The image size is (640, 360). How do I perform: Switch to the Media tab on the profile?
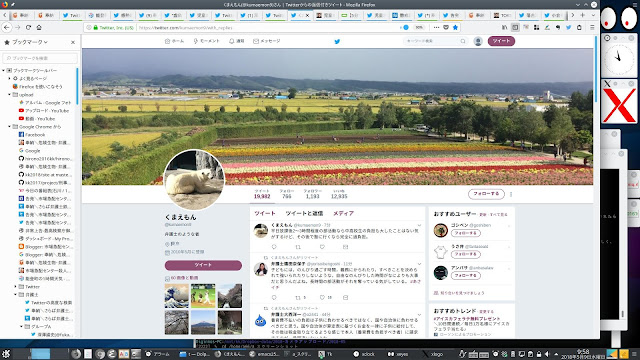[343, 213]
